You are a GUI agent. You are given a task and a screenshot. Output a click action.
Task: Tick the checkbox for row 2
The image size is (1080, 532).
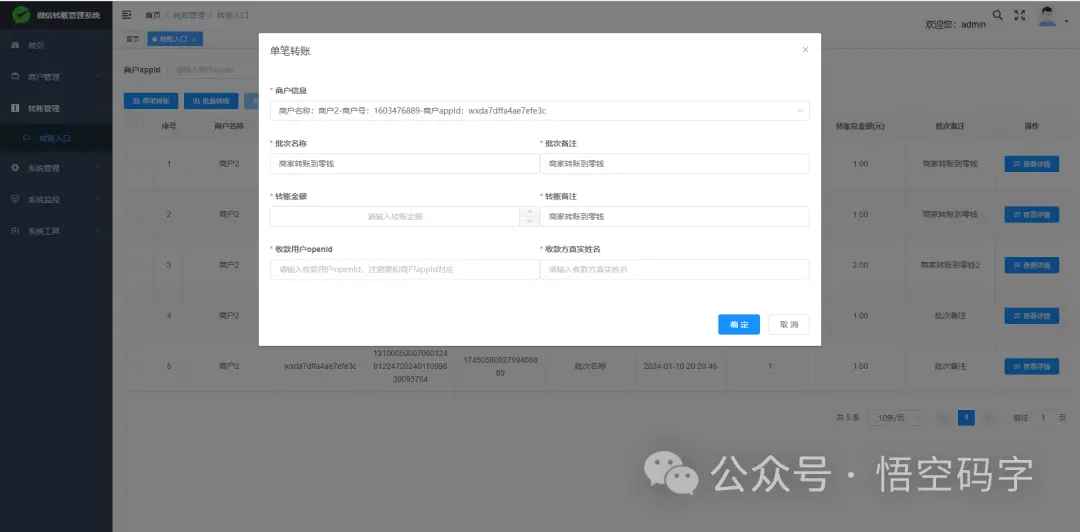(138, 214)
